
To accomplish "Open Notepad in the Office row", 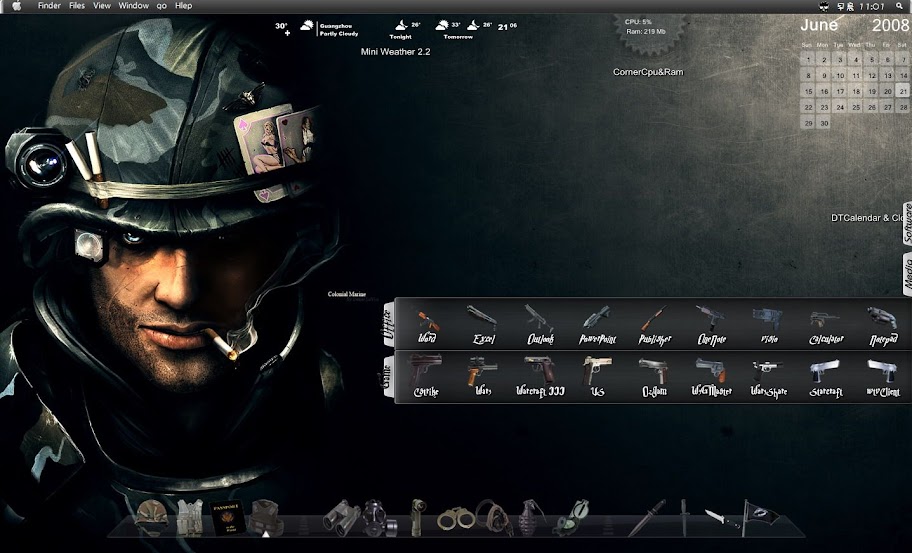I will click(x=883, y=326).
